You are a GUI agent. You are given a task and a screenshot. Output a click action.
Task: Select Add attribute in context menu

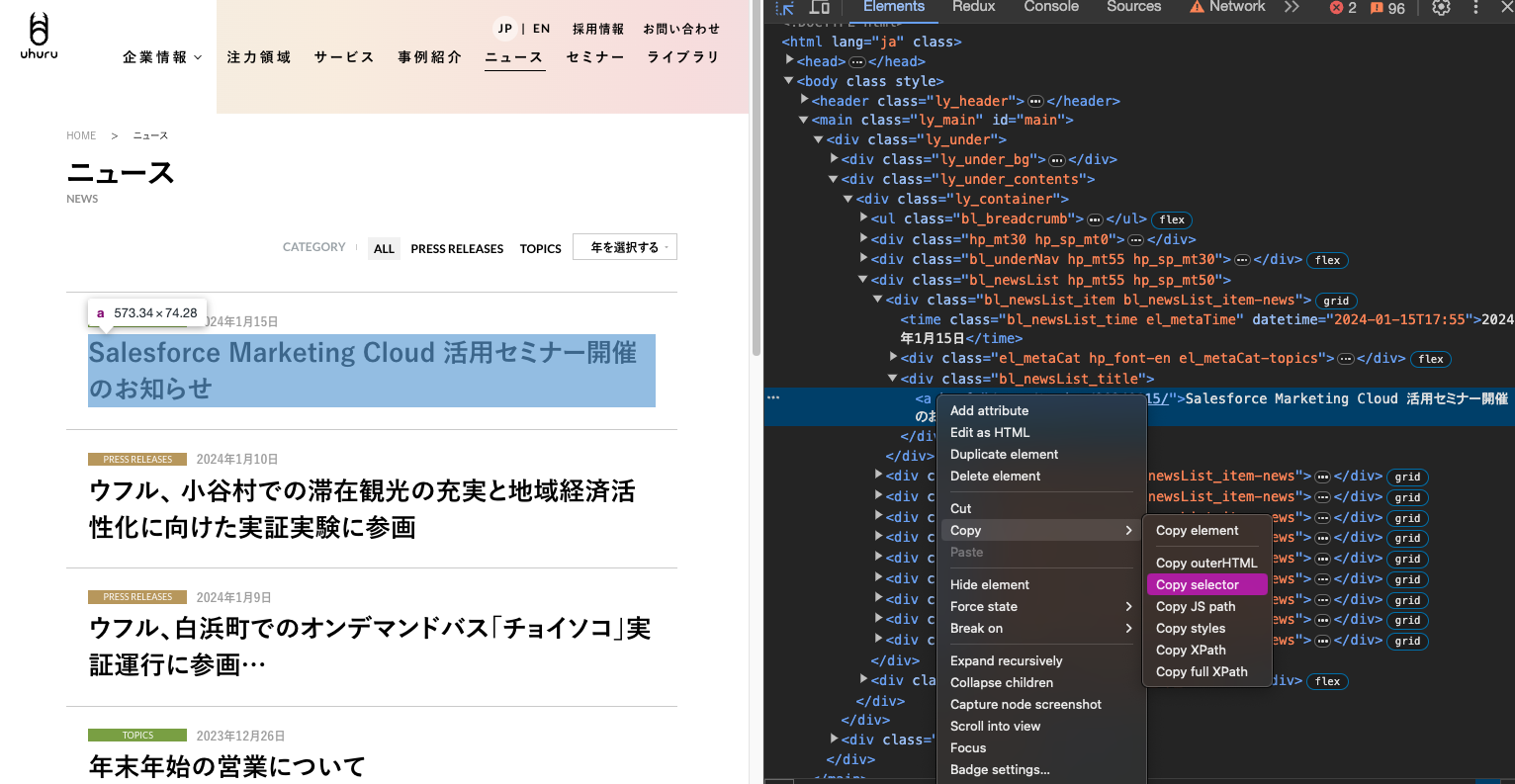(x=1041, y=410)
